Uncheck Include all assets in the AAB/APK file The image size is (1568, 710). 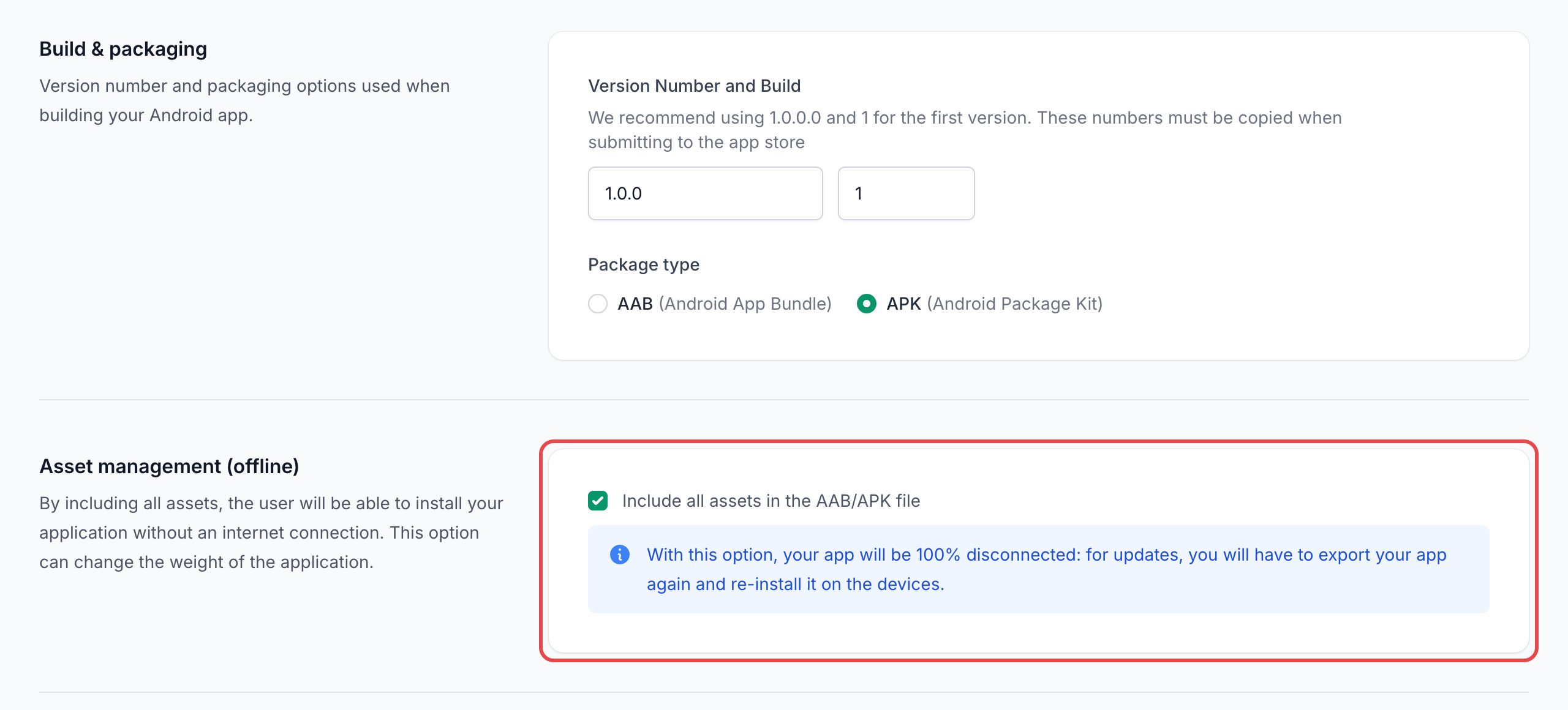(598, 501)
